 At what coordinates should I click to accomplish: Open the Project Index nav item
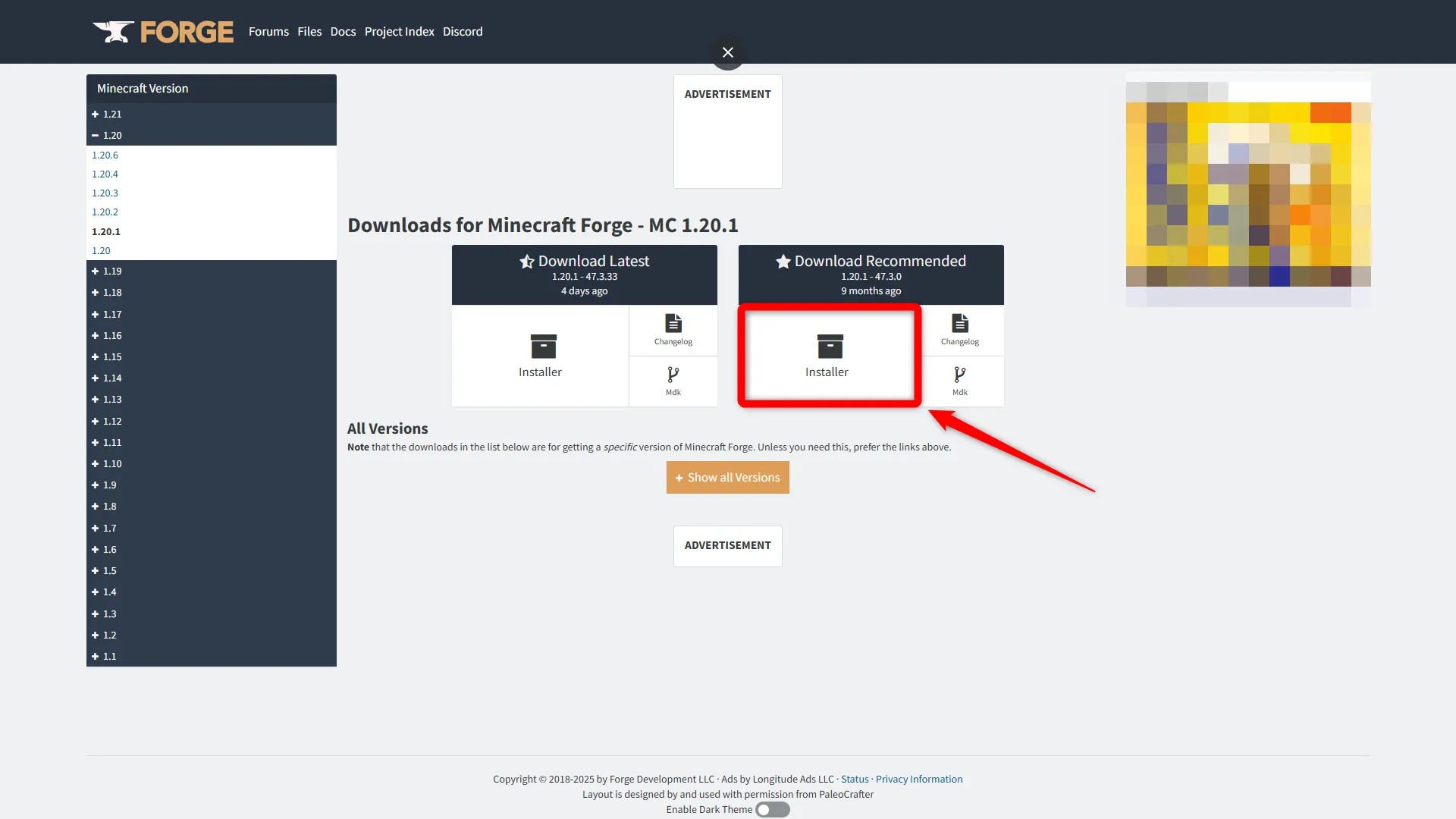pyautogui.click(x=399, y=31)
